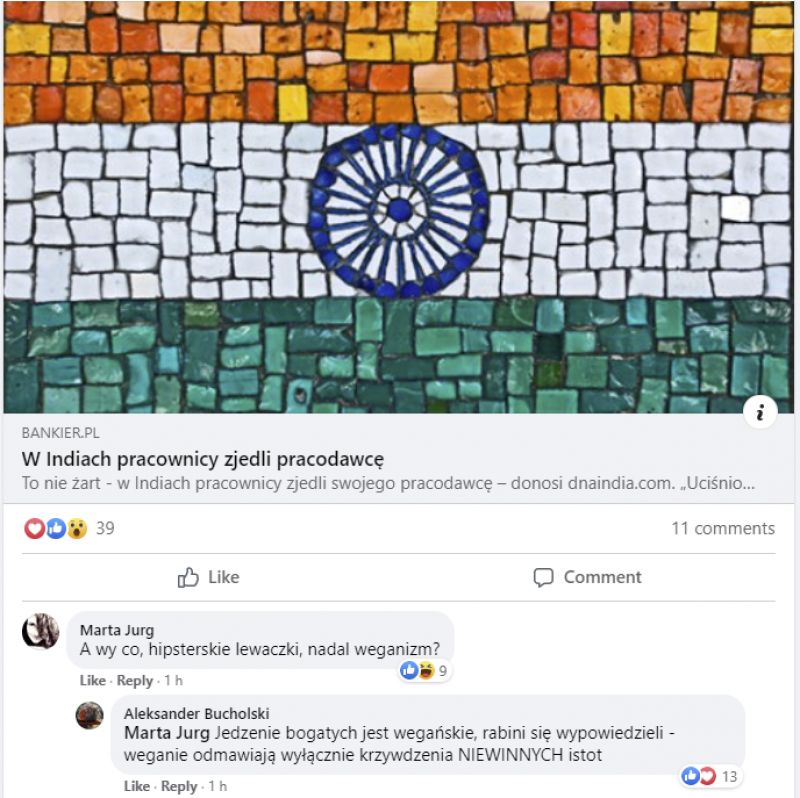800x798 pixels.
Task: Show the 39 reactions count list
Action: click(105, 528)
